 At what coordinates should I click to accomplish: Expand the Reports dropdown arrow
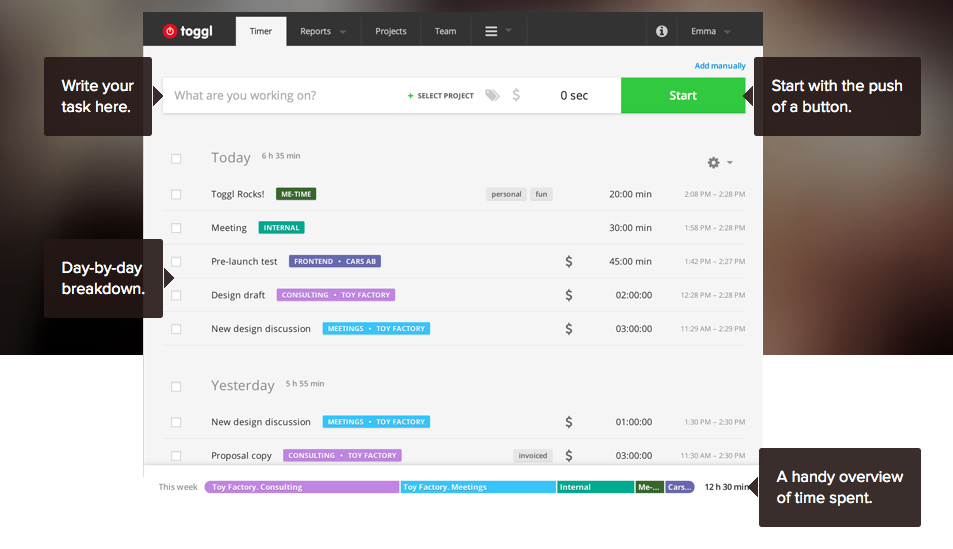tap(343, 32)
